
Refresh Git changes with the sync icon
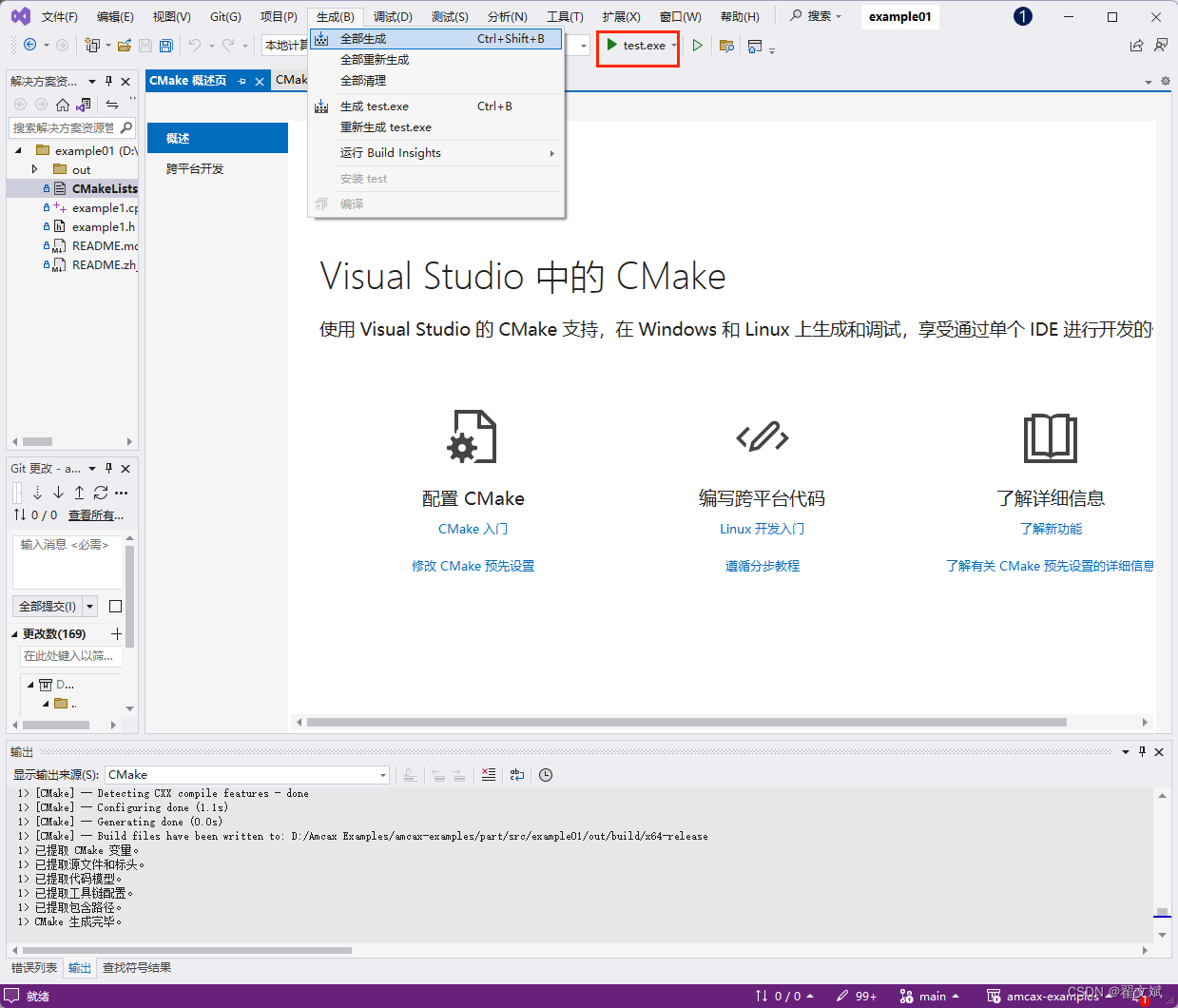[x=99, y=493]
